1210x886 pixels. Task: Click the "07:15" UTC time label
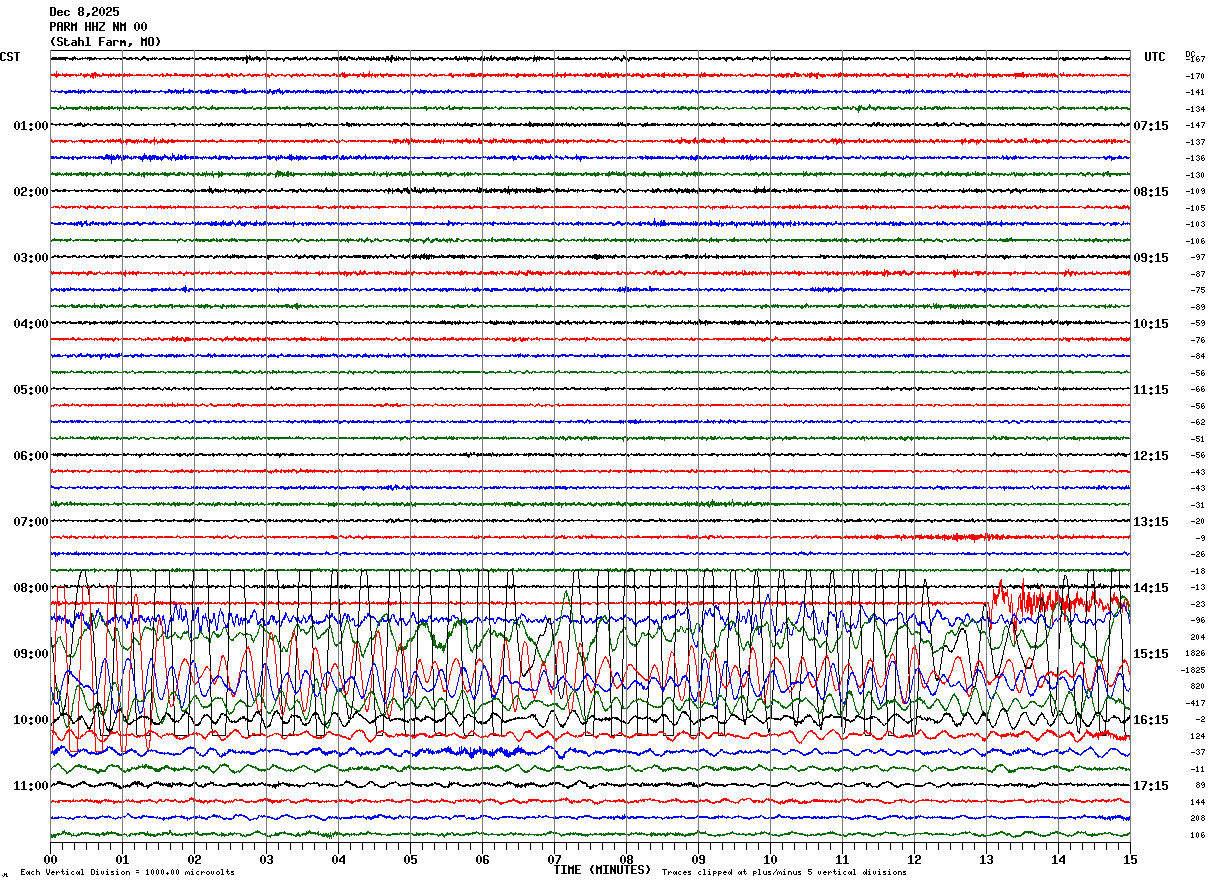coord(1151,126)
